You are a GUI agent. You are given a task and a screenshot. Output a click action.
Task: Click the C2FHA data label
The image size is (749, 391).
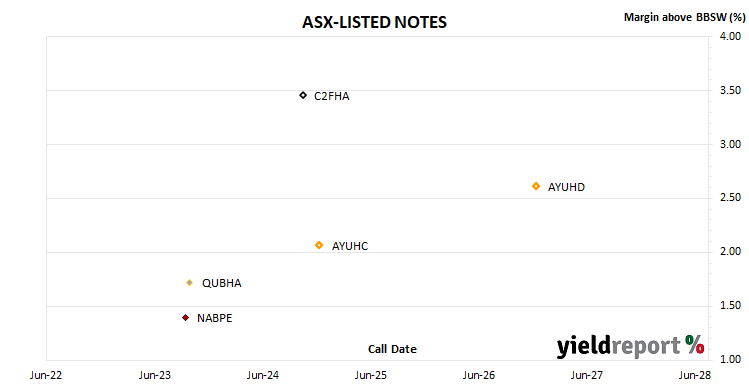pos(332,96)
